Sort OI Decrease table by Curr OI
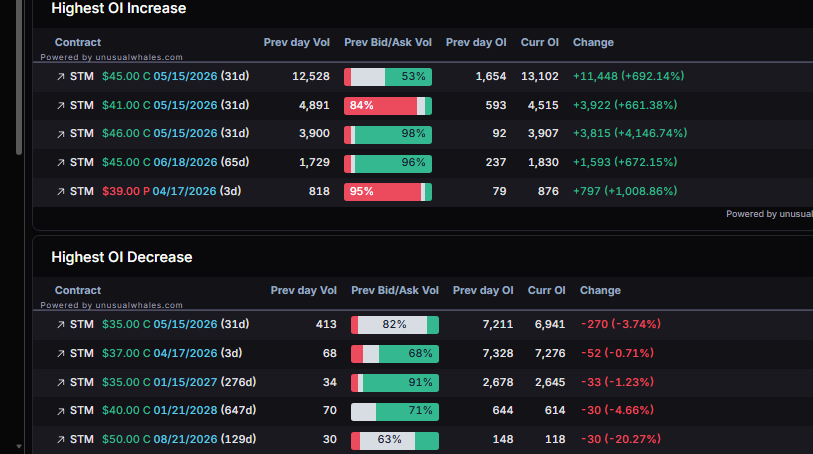813x454 pixels. (x=546, y=290)
